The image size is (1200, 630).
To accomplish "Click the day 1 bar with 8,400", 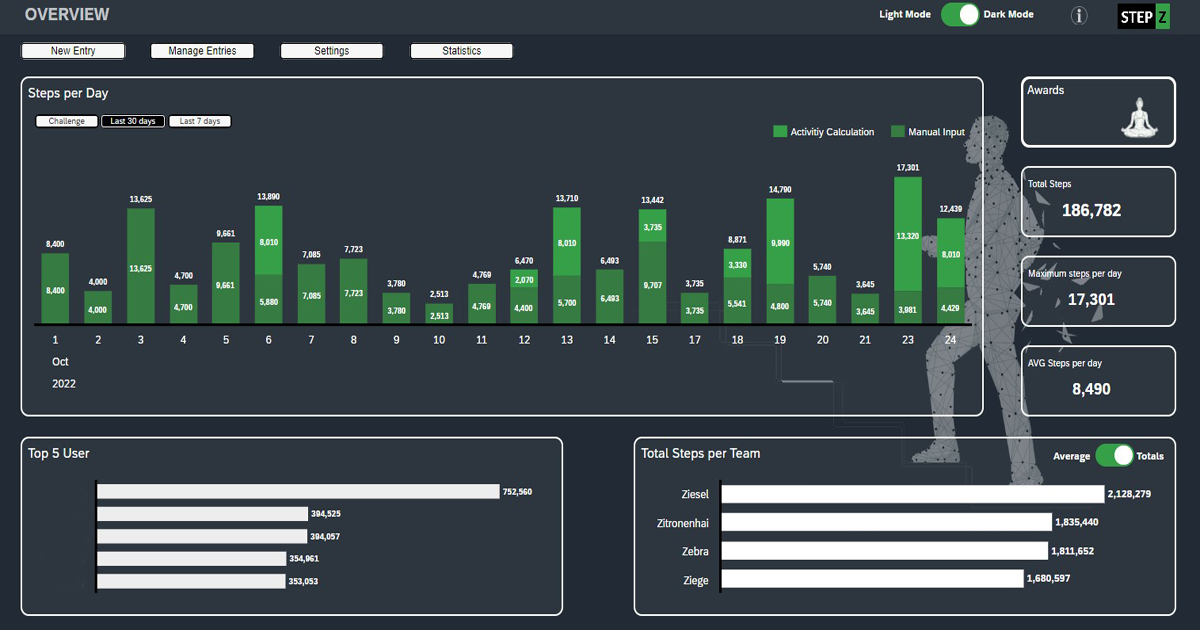I will coord(55,288).
